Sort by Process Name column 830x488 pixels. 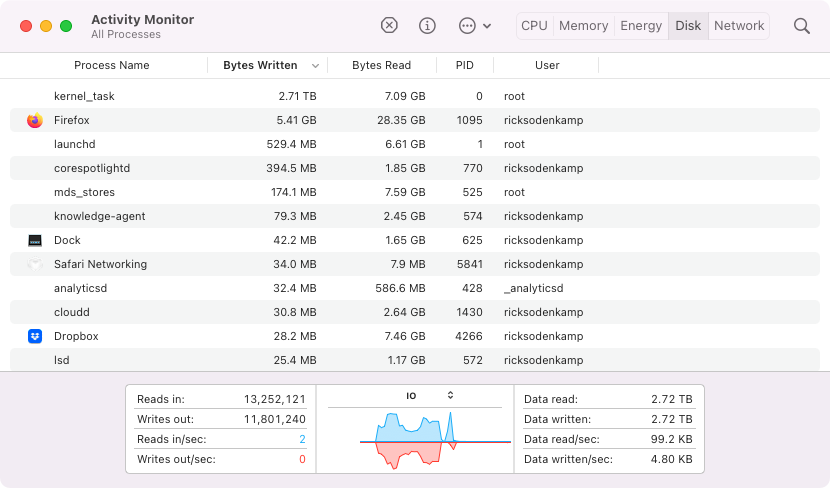(112, 66)
